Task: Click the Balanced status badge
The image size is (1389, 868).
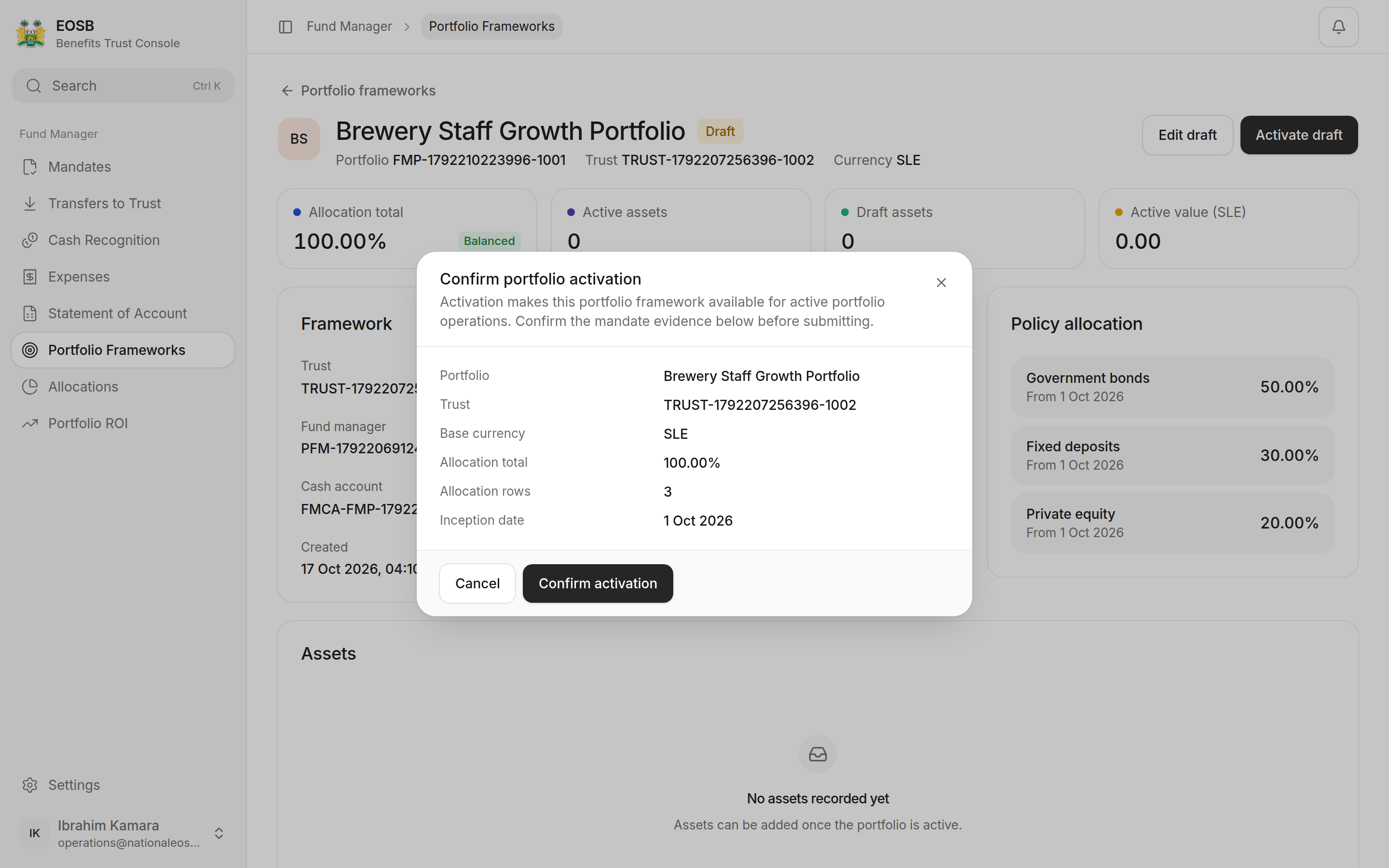Action: tap(489, 241)
